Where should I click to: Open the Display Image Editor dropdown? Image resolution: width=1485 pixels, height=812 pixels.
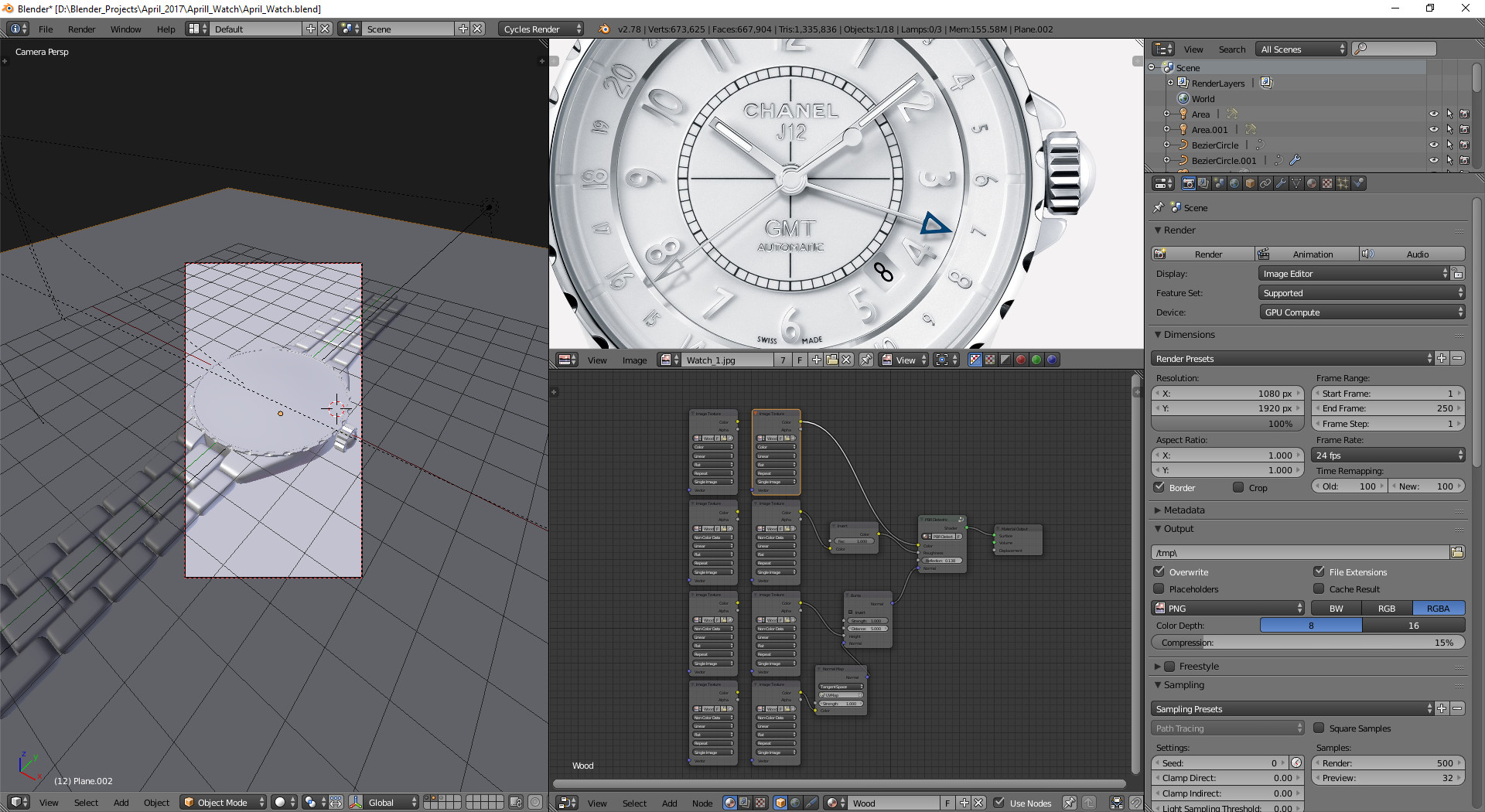pos(1354,274)
